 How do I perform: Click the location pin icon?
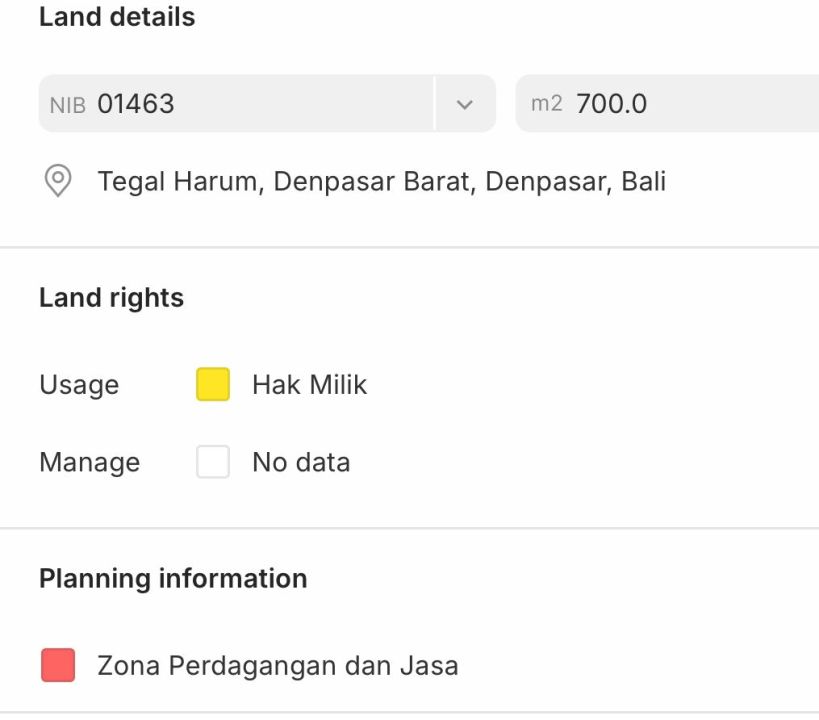click(x=58, y=181)
